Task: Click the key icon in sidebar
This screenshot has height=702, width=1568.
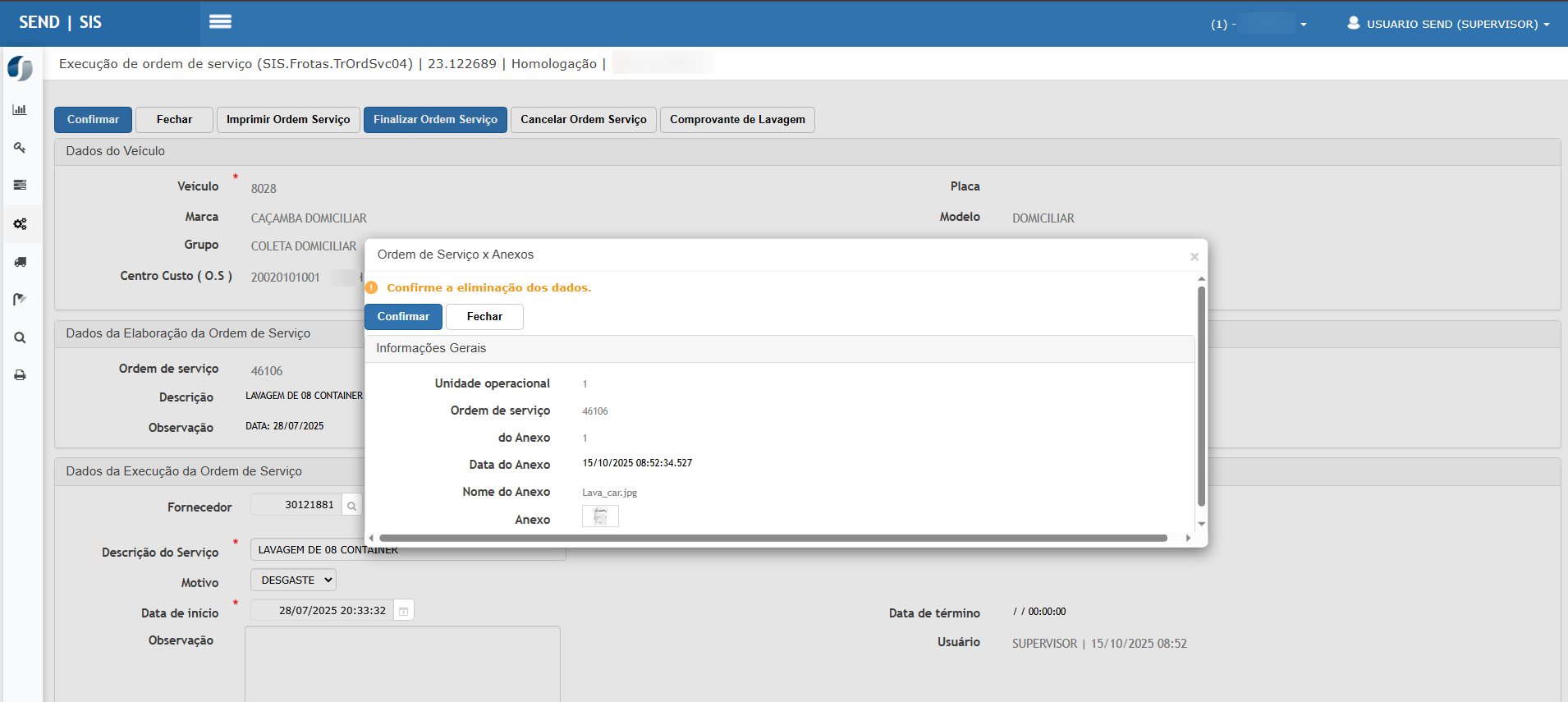Action: (x=20, y=148)
